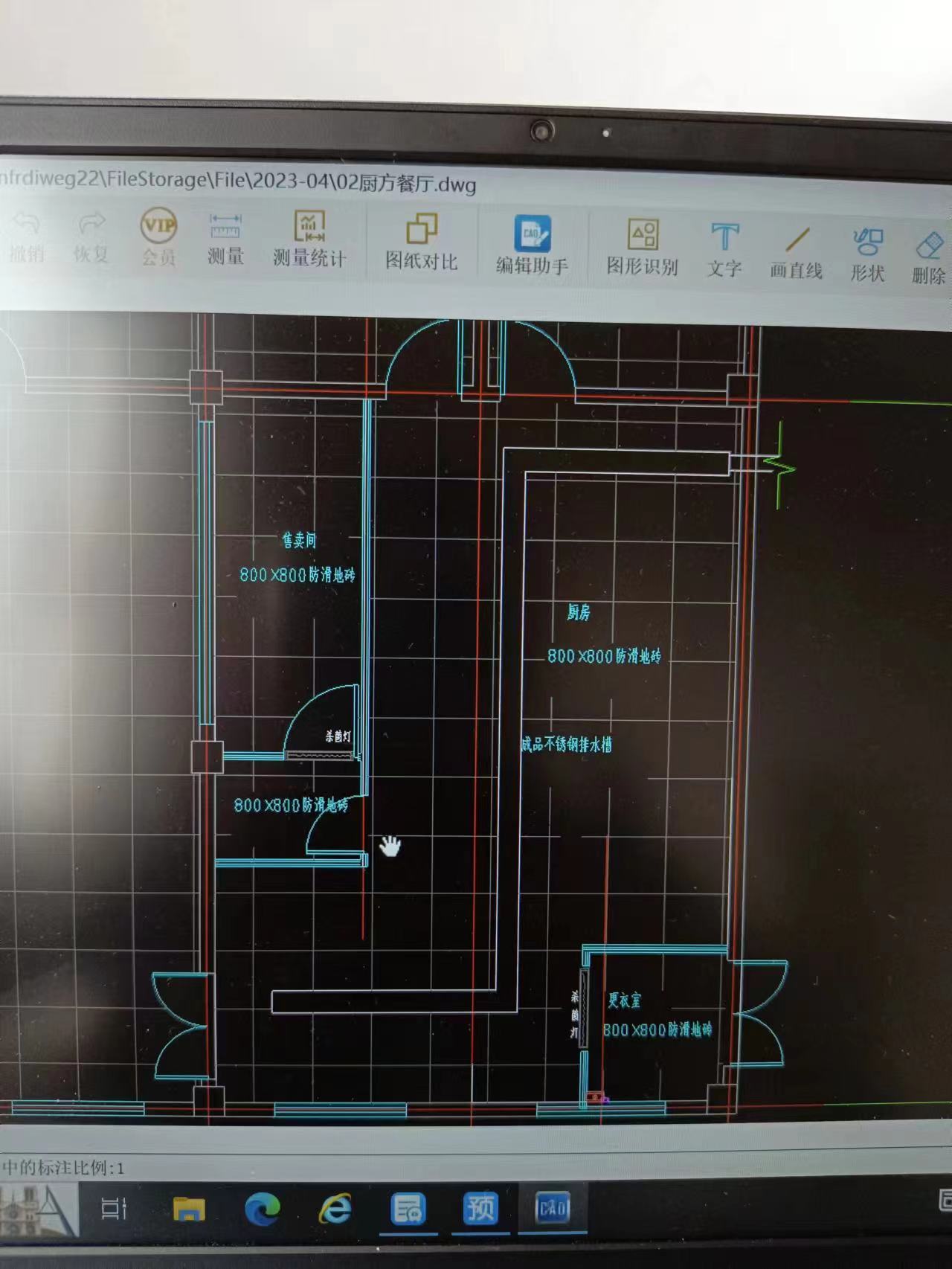Open the Windows Task View taskbar button
The image size is (952, 1269).
pos(114,1208)
